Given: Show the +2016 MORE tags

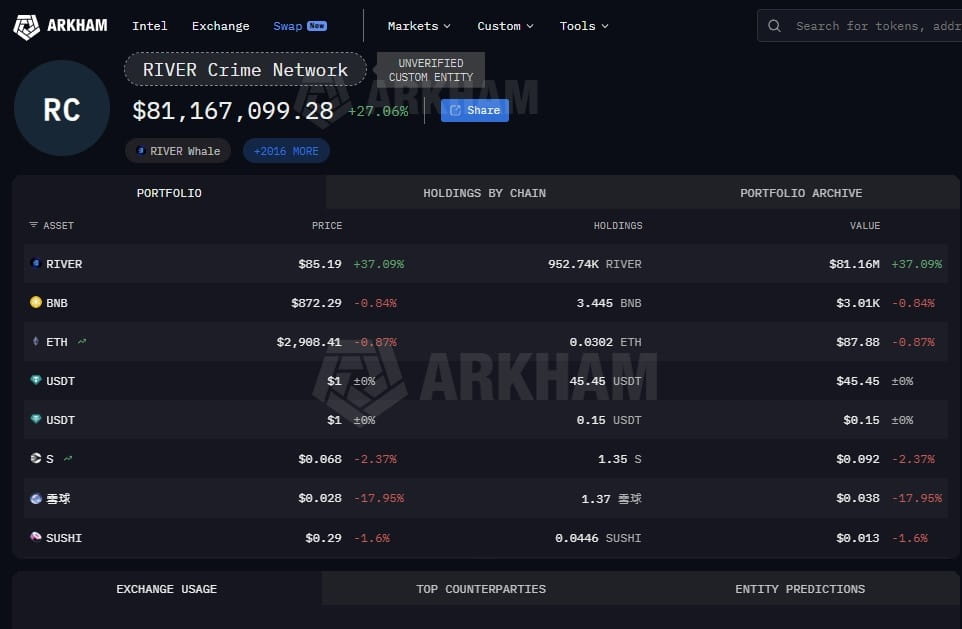Looking at the screenshot, I should 286,151.
